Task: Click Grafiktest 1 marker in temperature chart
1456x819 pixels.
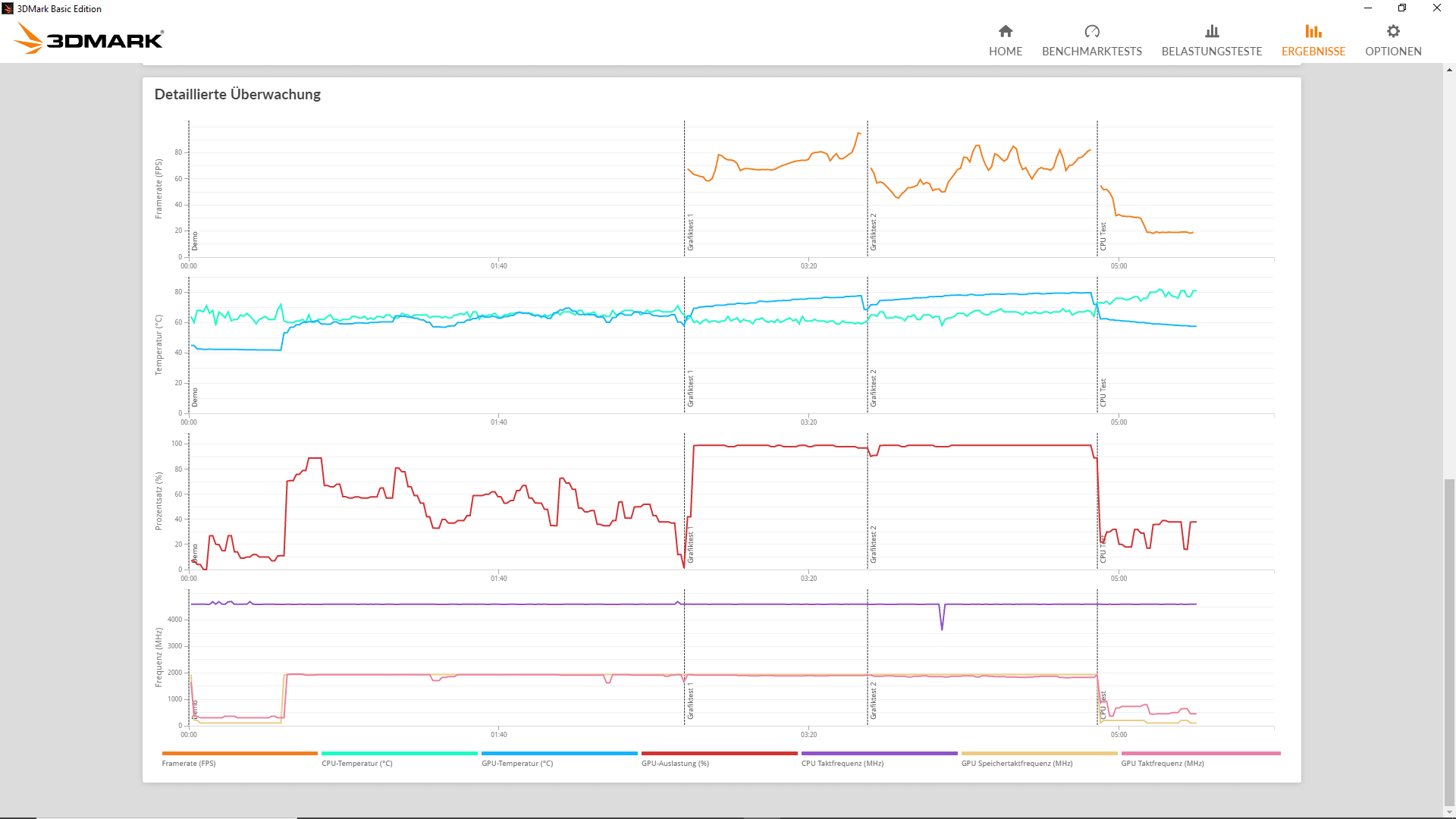Action: pyautogui.click(x=691, y=388)
